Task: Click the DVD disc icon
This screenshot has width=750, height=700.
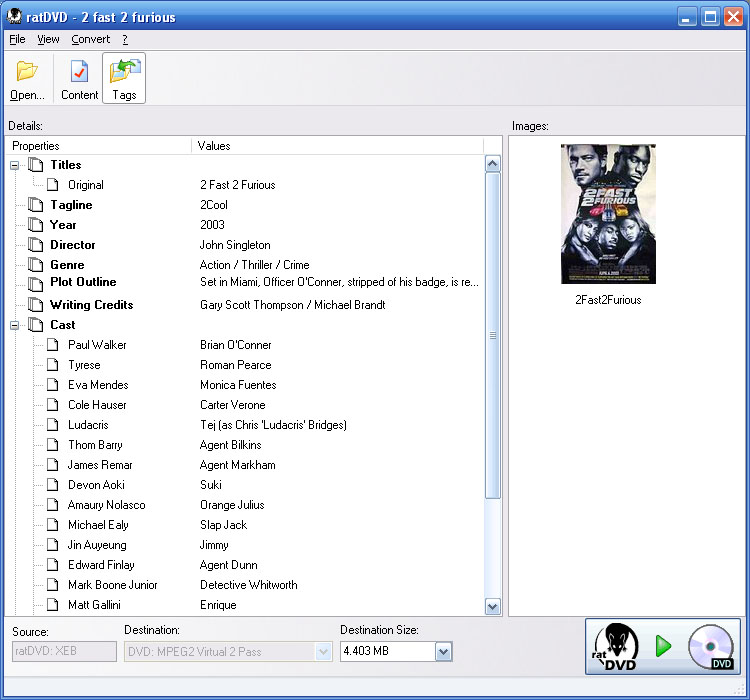Action: (711, 646)
